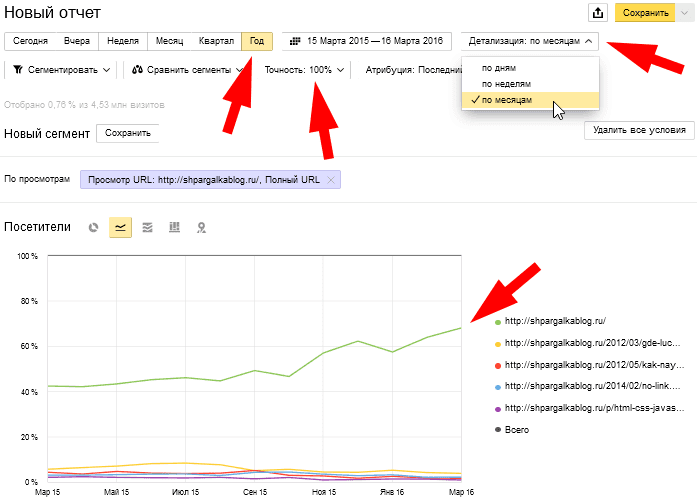Screen dimensions: 697x497
Task: Choose по неделям in the detail menu
Action: pyautogui.click(x=505, y=84)
